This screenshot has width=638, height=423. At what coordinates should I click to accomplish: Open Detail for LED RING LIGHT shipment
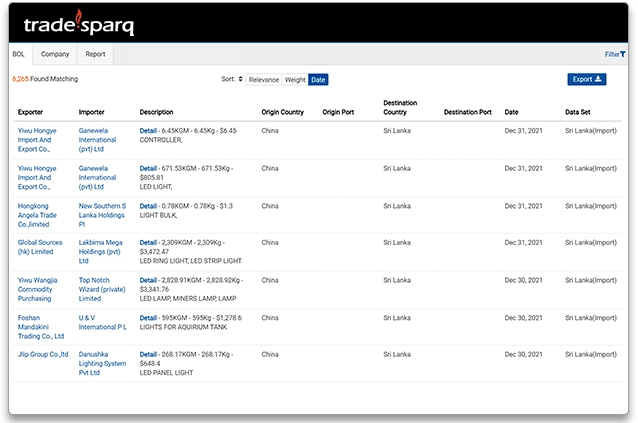coord(148,242)
